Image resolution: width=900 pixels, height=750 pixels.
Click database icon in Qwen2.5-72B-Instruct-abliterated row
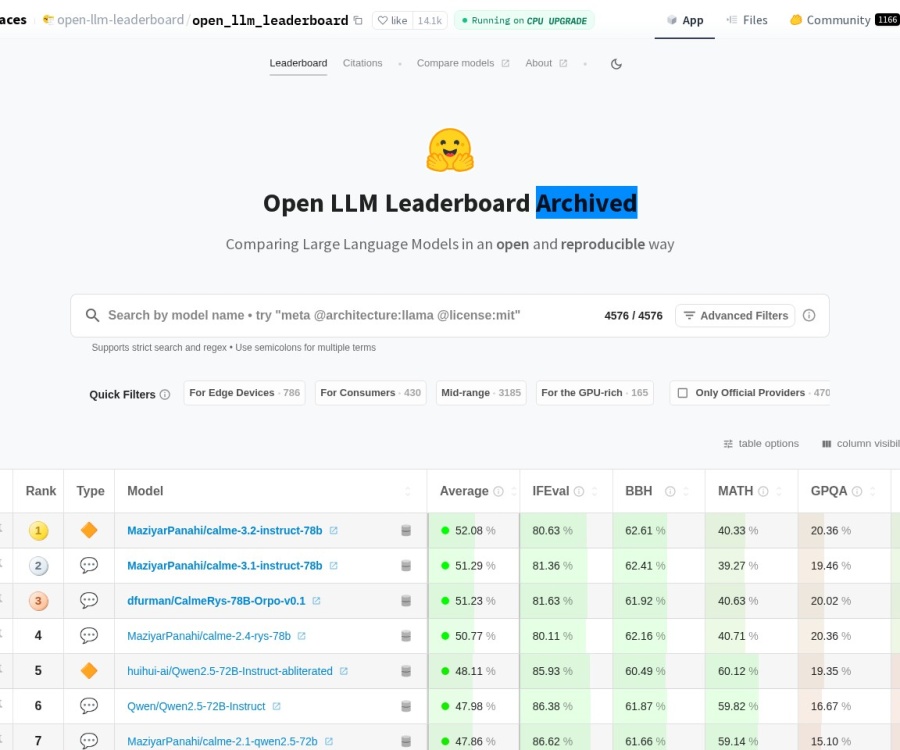[406, 671]
